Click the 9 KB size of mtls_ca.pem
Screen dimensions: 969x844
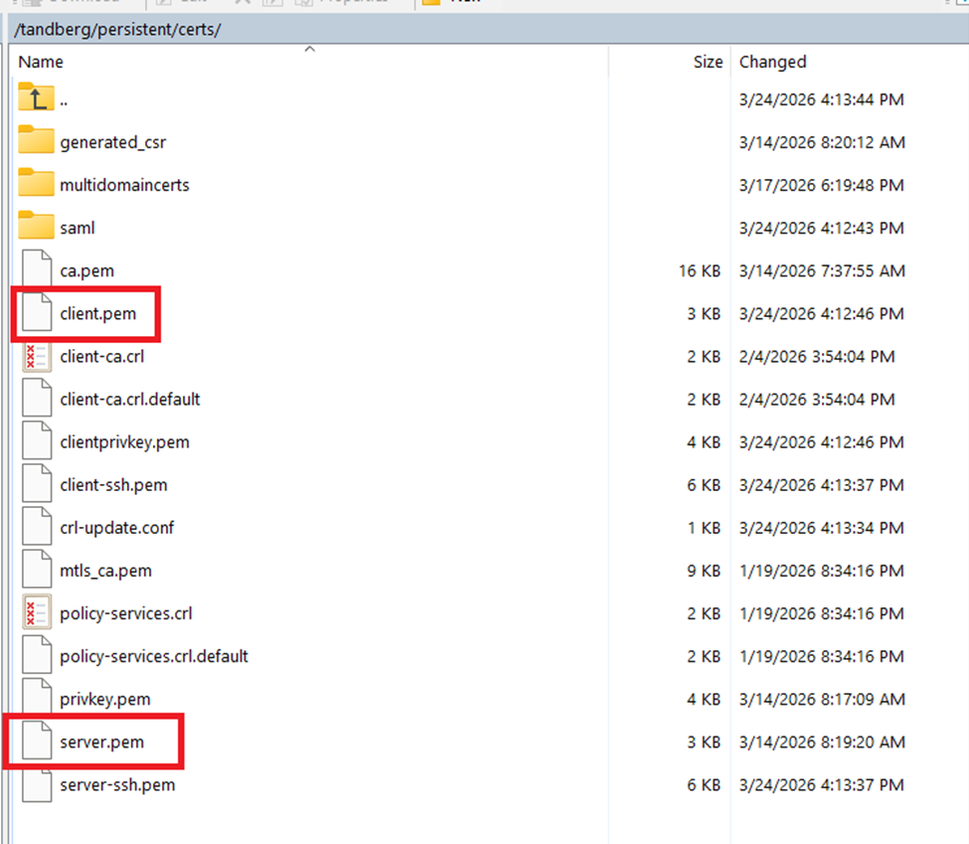(x=704, y=571)
